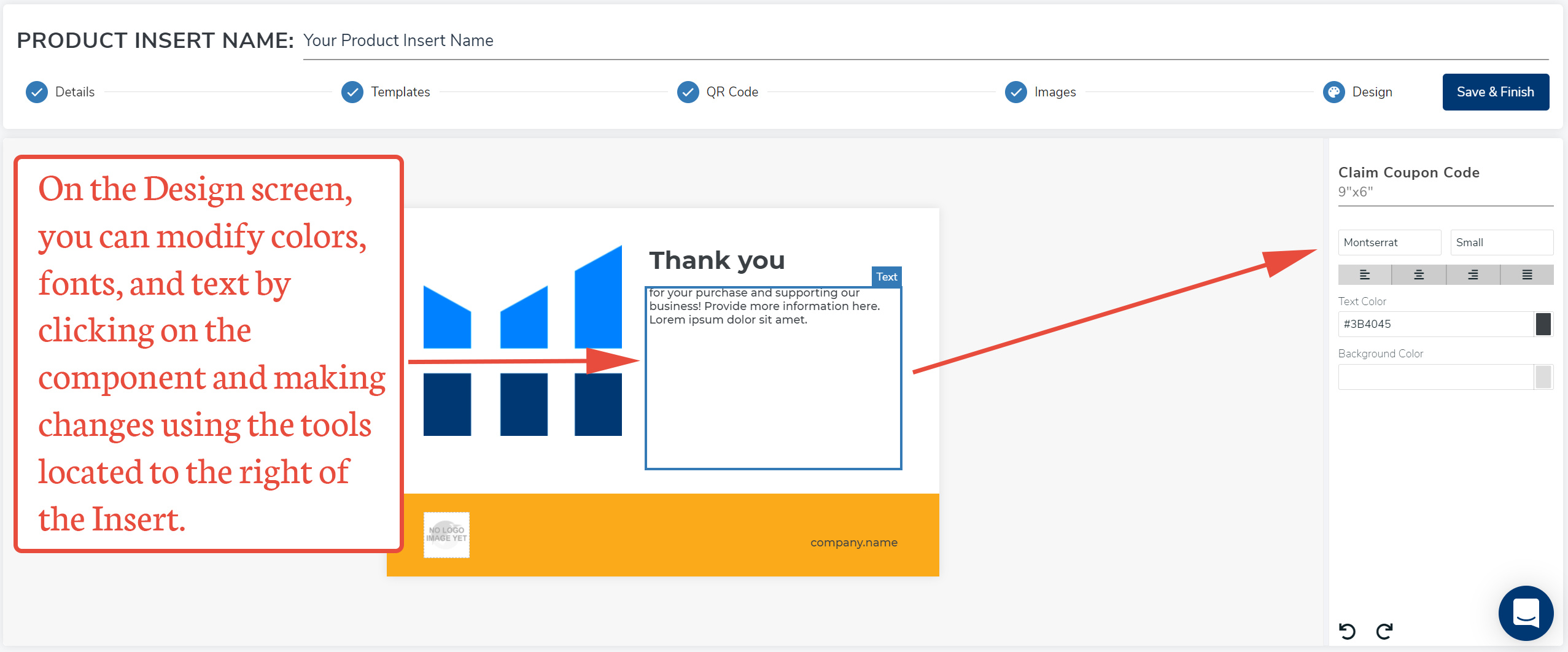Click the redo arrow icon
Viewport: 1568px width, 652px height.
click(x=1384, y=631)
